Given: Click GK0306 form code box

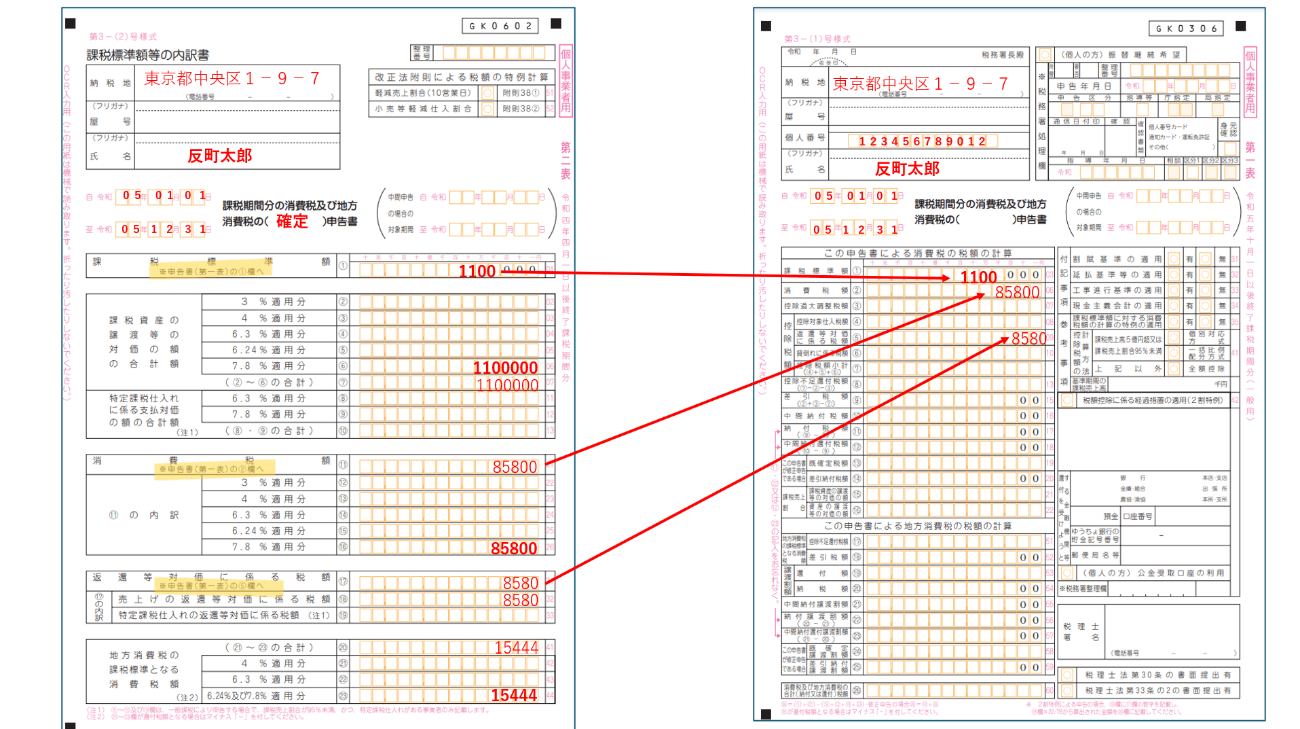Looking at the screenshot, I should (1186, 29).
